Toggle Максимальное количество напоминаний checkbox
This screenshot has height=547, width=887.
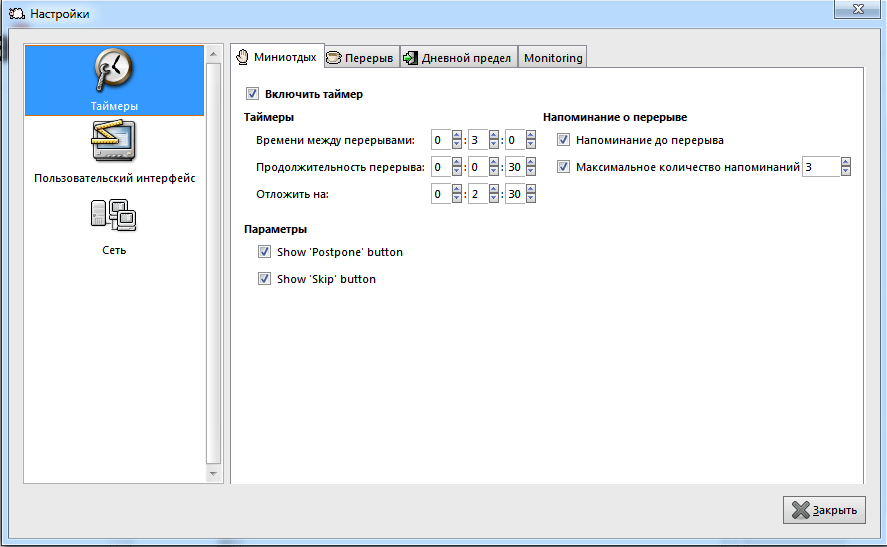coord(563,167)
